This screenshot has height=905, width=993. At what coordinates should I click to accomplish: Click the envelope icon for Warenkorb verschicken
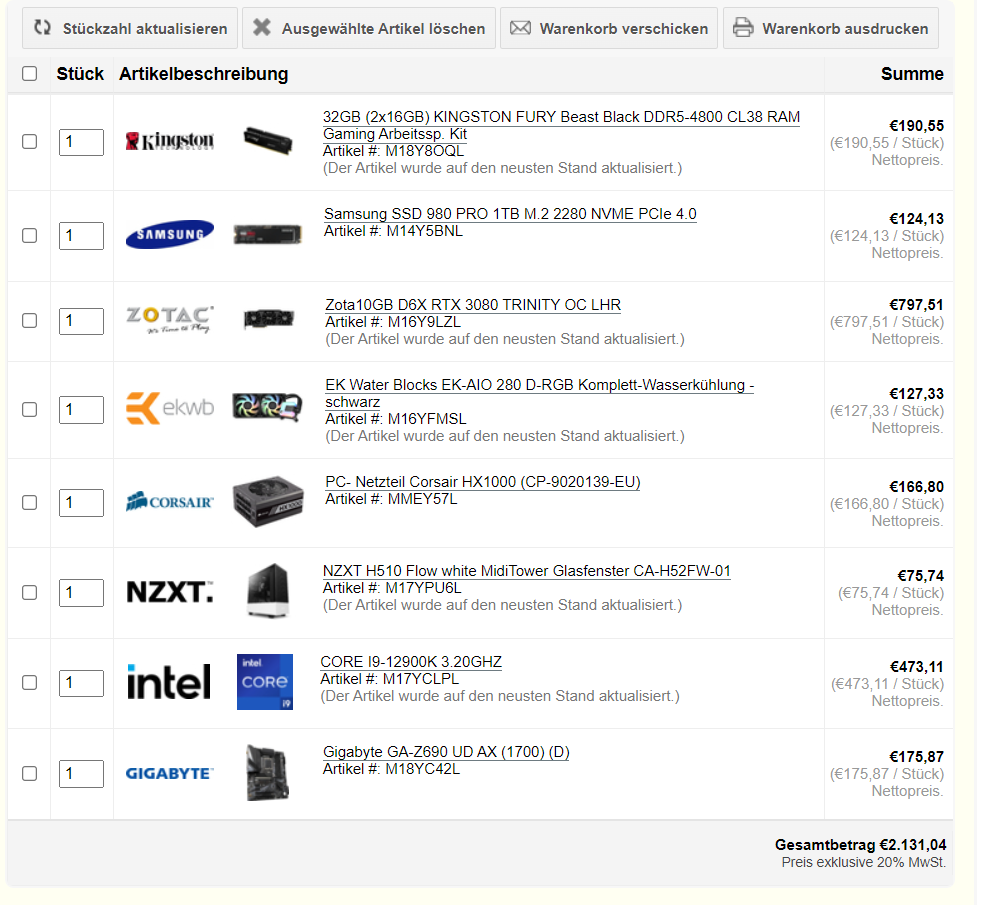click(x=520, y=28)
